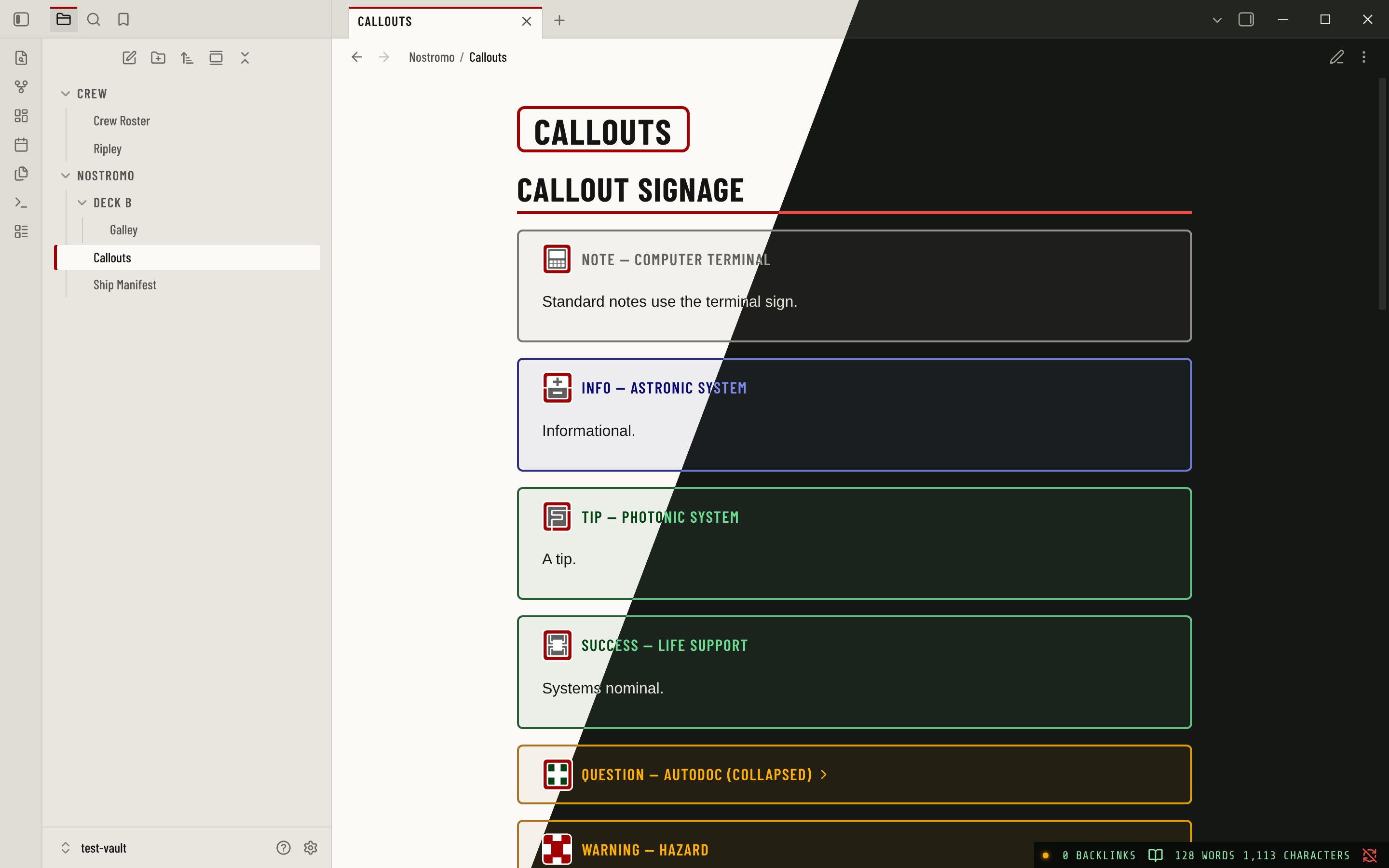Collapse the NOSTROMO folder
The height and width of the screenshot is (868, 1389).
(x=188, y=176)
